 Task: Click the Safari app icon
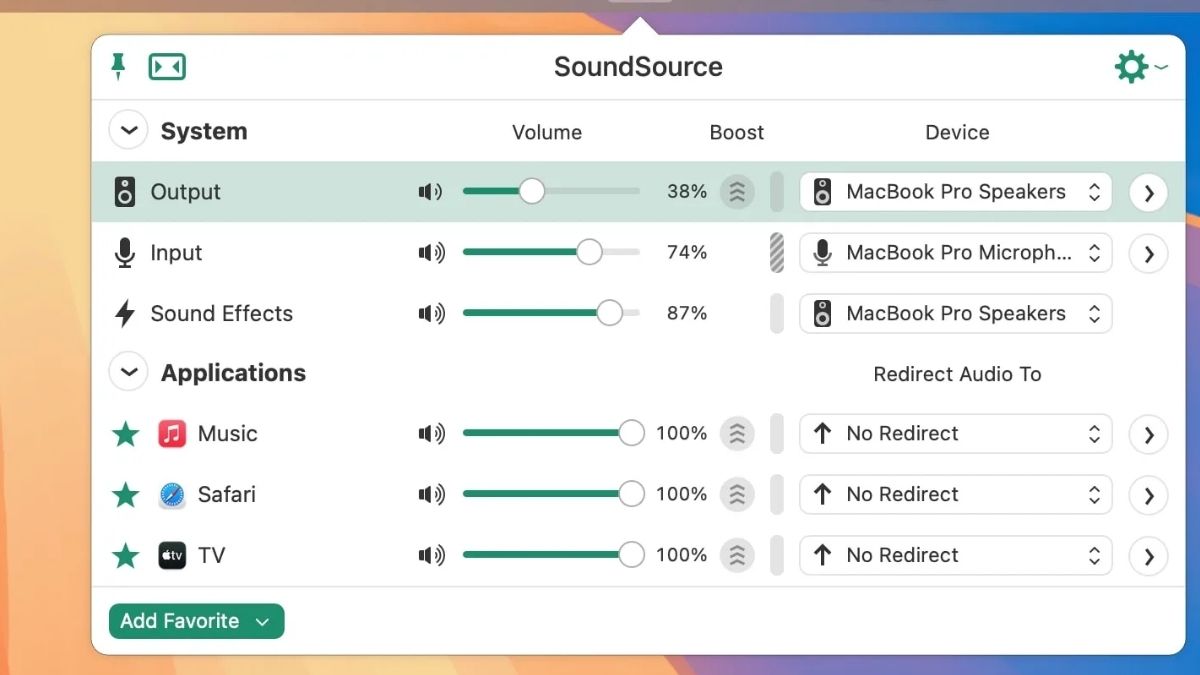[x=172, y=495]
